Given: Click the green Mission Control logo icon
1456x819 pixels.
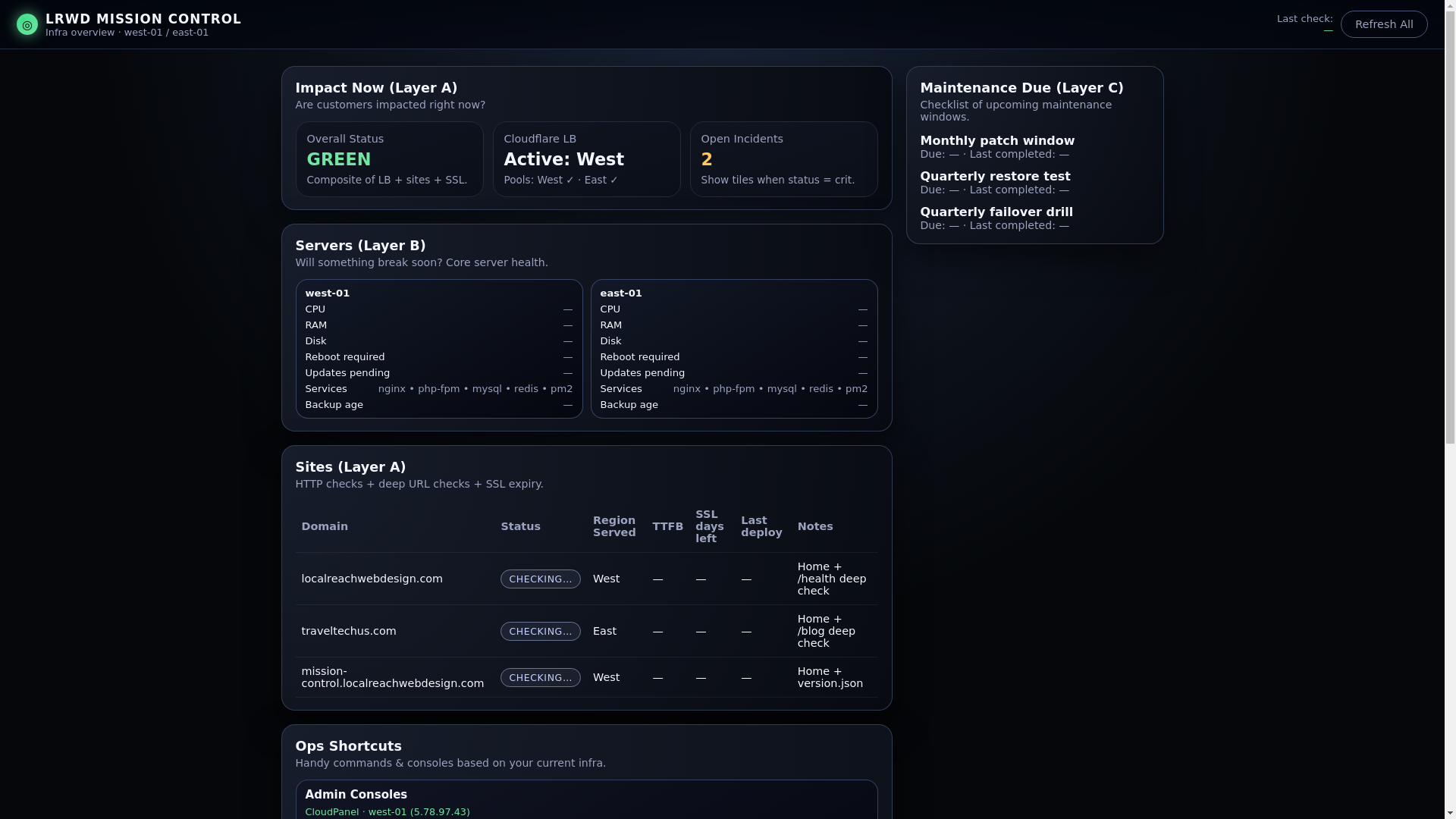Looking at the screenshot, I should pos(27,24).
